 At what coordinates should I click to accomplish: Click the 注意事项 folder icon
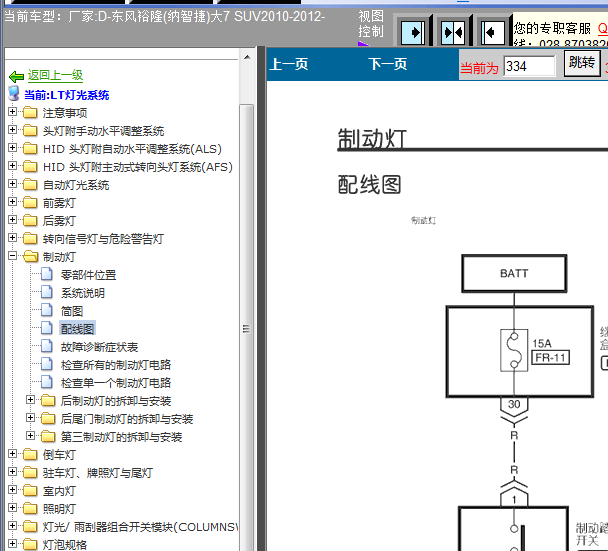pos(30,112)
